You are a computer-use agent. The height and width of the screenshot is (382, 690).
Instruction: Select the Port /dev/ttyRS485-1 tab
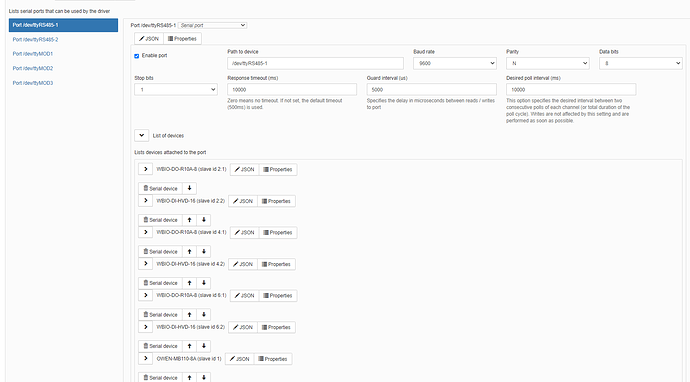coord(63,25)
